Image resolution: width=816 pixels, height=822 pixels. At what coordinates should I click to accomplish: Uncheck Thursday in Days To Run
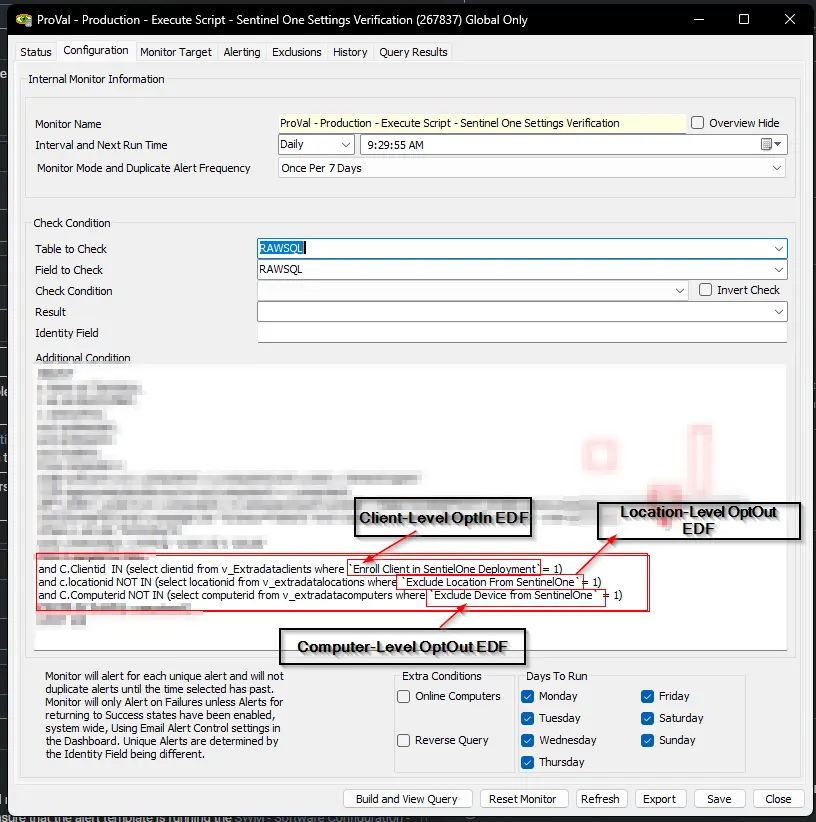527,762
